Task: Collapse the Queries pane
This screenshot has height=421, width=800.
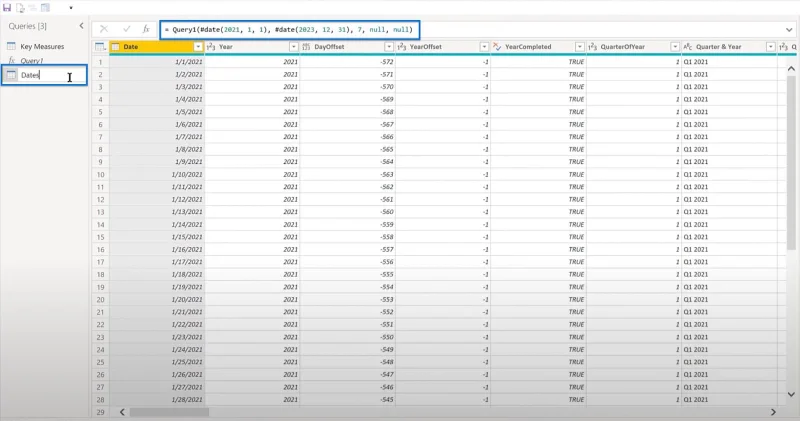Action: click(81, 26)
